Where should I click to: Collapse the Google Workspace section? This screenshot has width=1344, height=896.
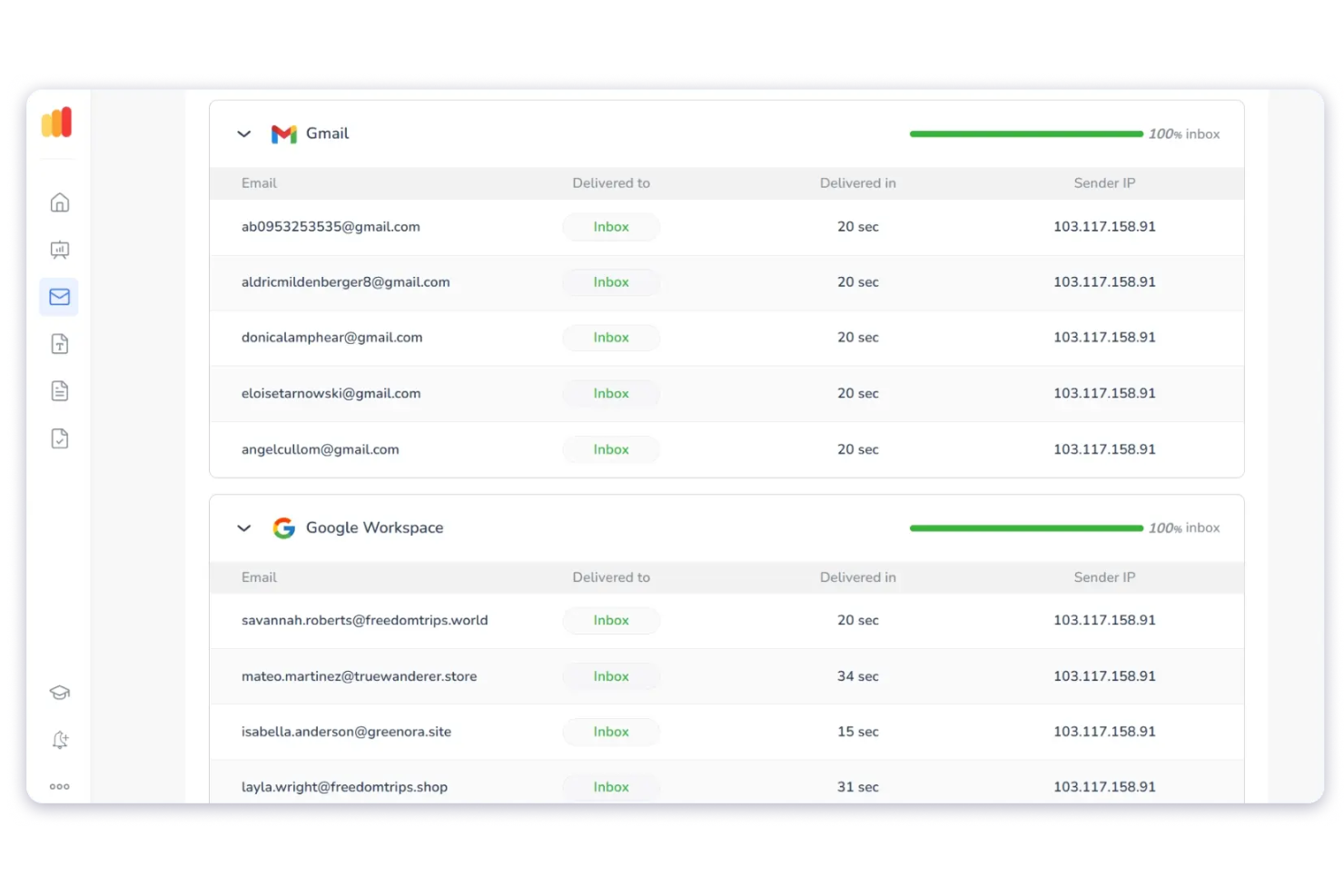tap(243, 527)
